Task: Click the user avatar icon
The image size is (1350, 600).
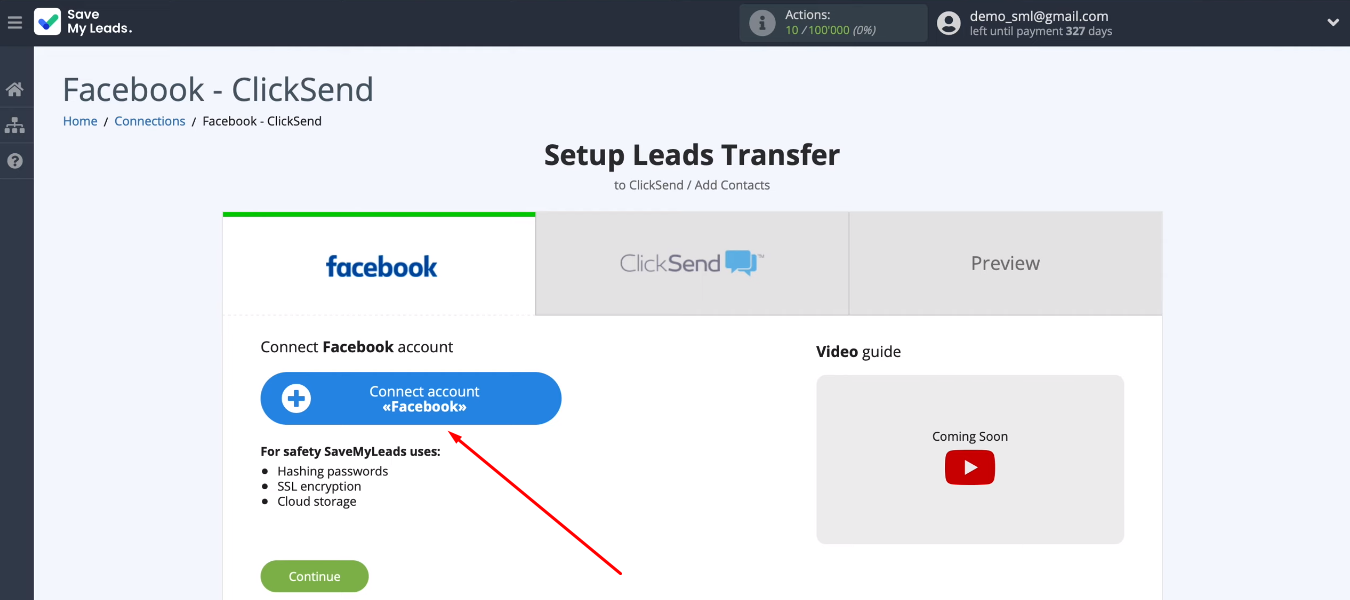Action: pos(949,22)
